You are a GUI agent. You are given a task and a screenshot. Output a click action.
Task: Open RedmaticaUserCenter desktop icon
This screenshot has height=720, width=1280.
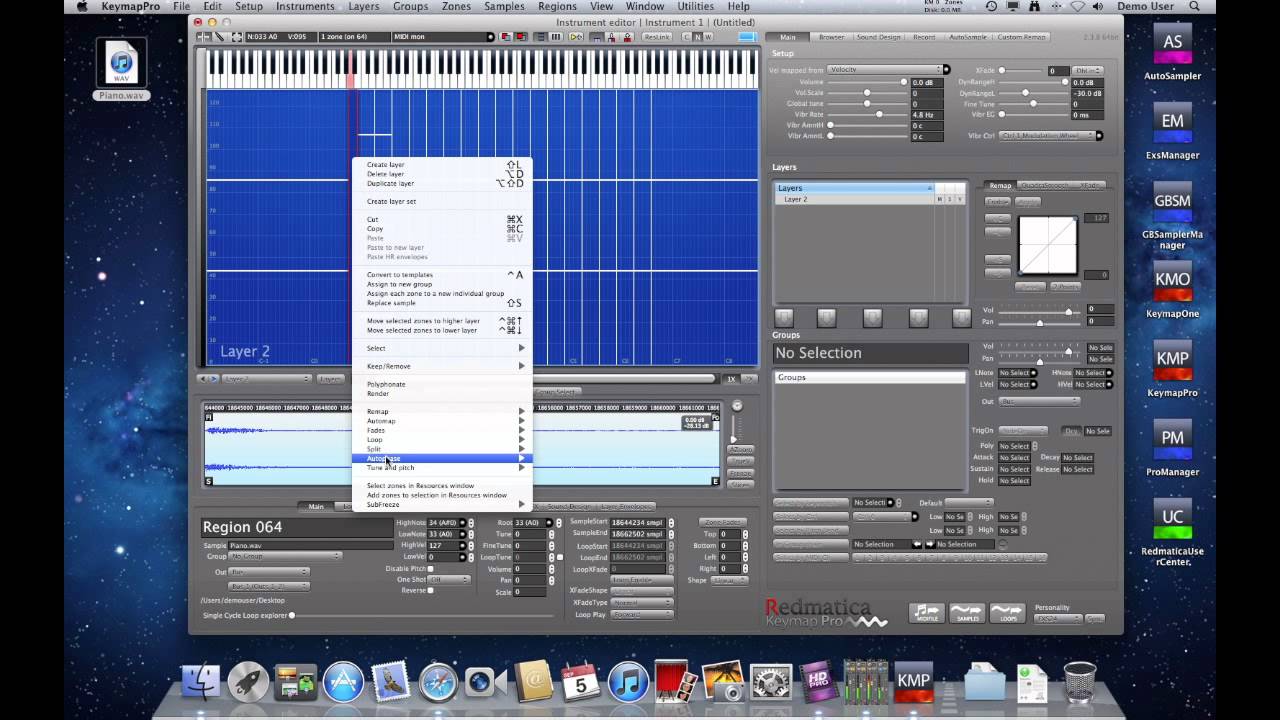coord(1172,530)
